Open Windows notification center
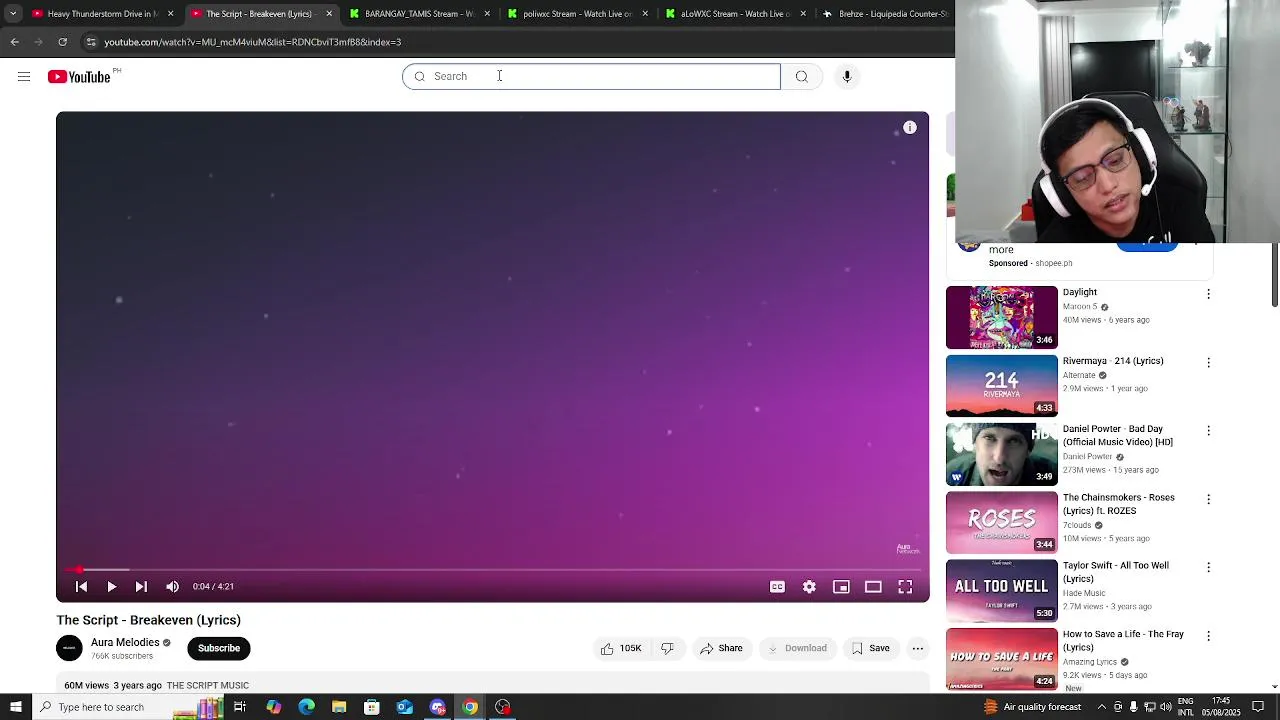The height and width of the screenshot is (720, 1280). [x=1258, y=707]
